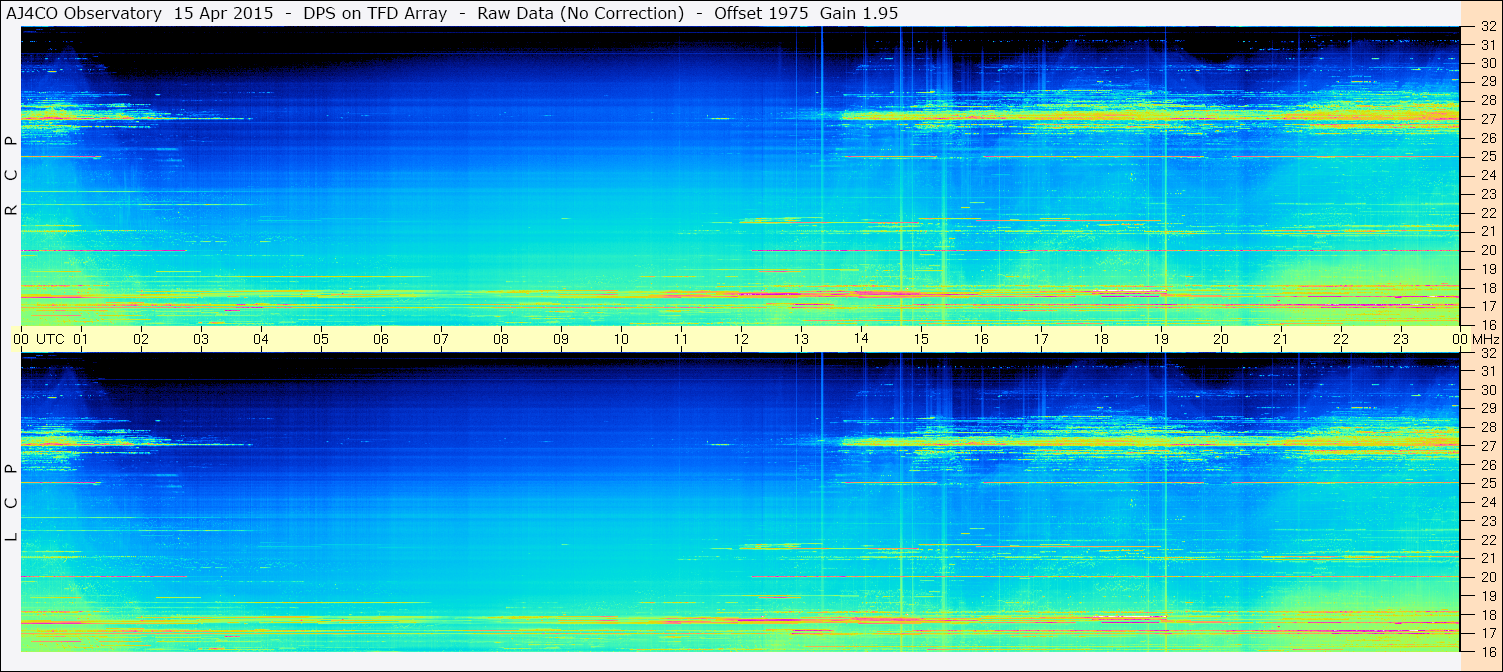Click the 17 hour label on time axis

[x=1041, y=339]
